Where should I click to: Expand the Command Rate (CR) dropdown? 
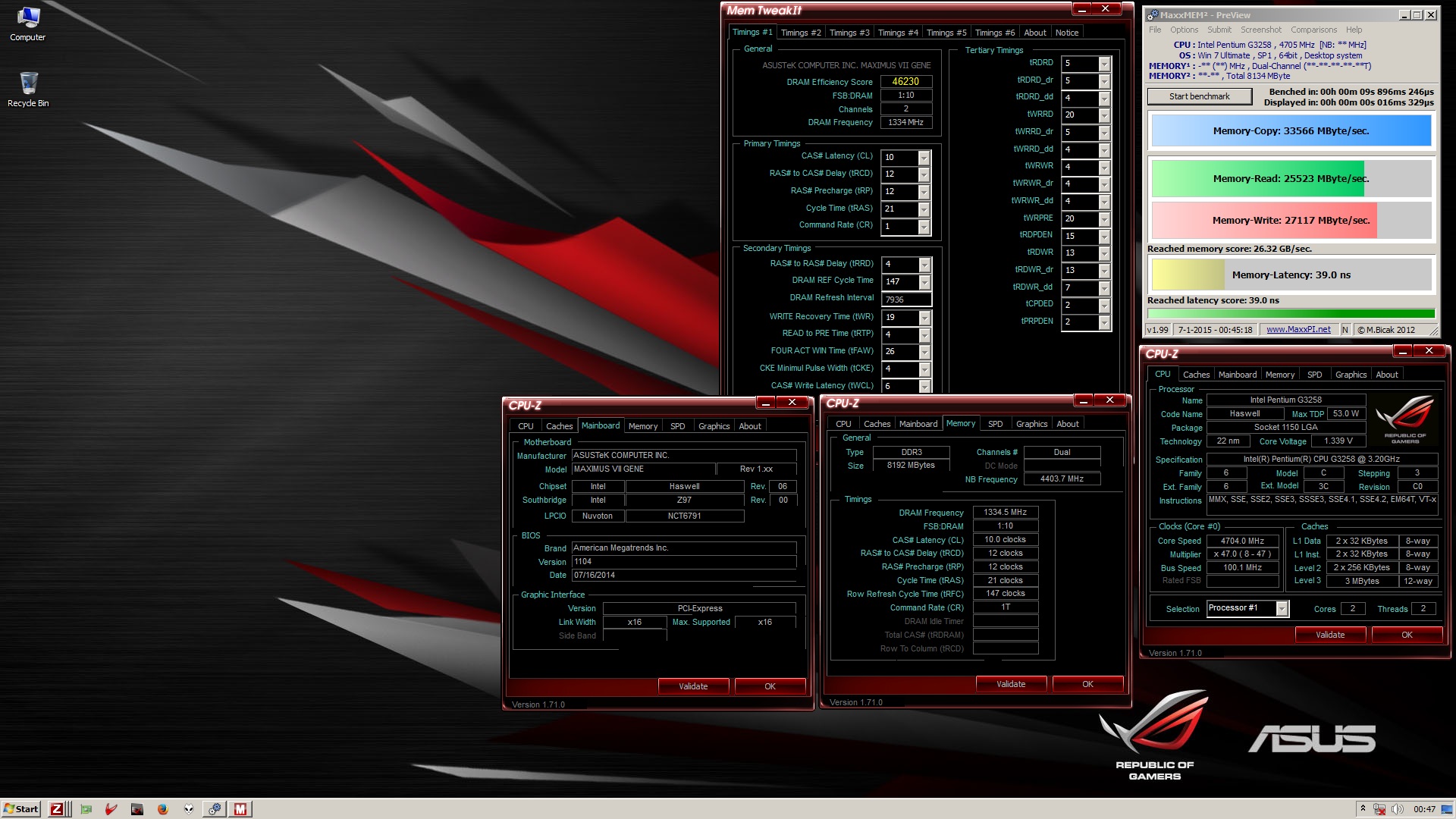coord(924,227)
